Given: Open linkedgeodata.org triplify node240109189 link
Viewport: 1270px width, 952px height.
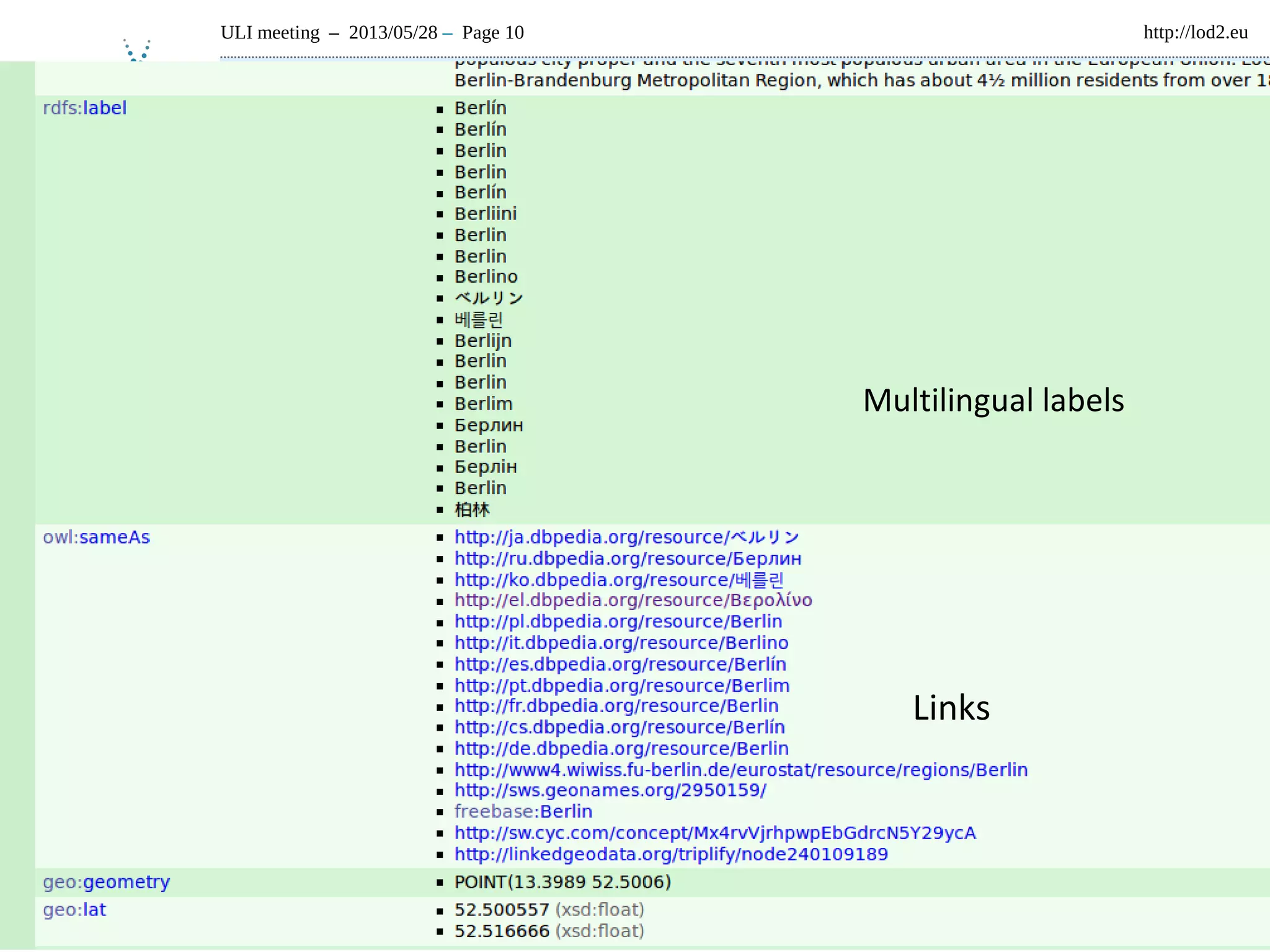Looking at the screenshot, I should 671,855.
